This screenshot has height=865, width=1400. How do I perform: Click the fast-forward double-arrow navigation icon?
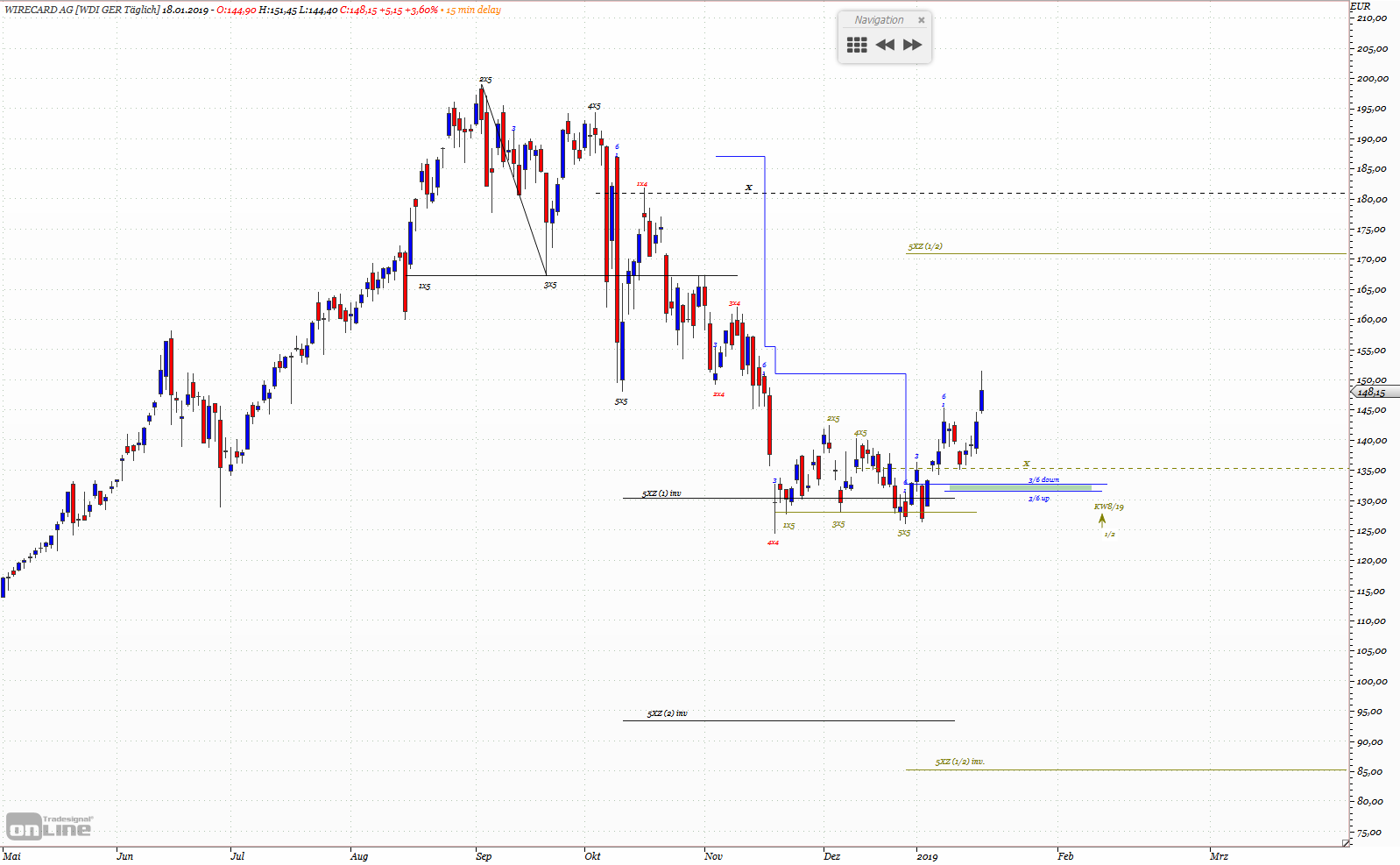pos(913,45)
